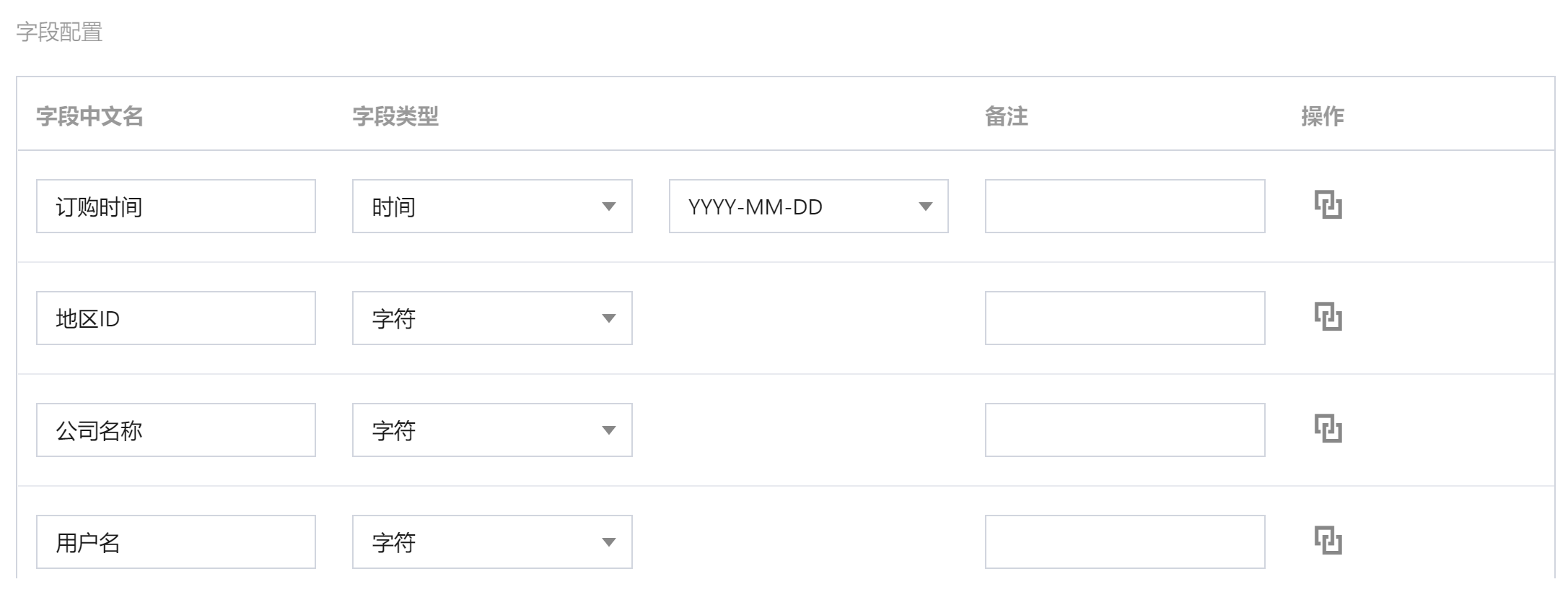Click the 操作 column header

click(x=1322, y=116)
